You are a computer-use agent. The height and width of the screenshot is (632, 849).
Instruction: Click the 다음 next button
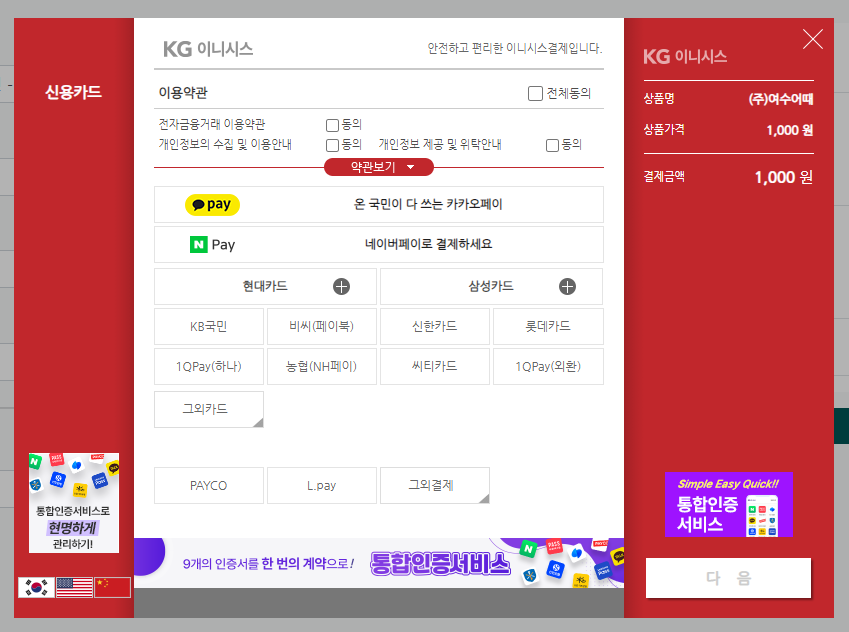pyautogui.click(x=728, y=578)
